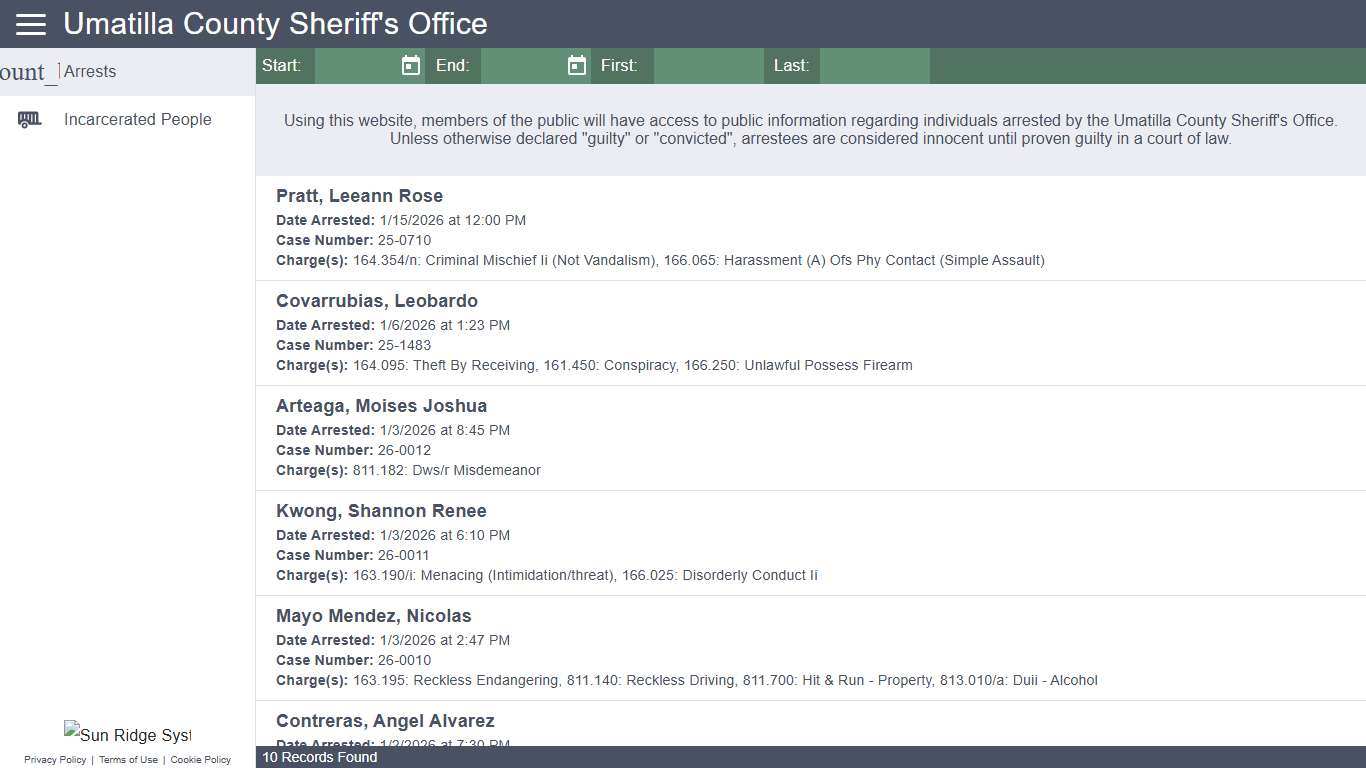
Task: Open the Cookie Policy
Action: [200, 759]
